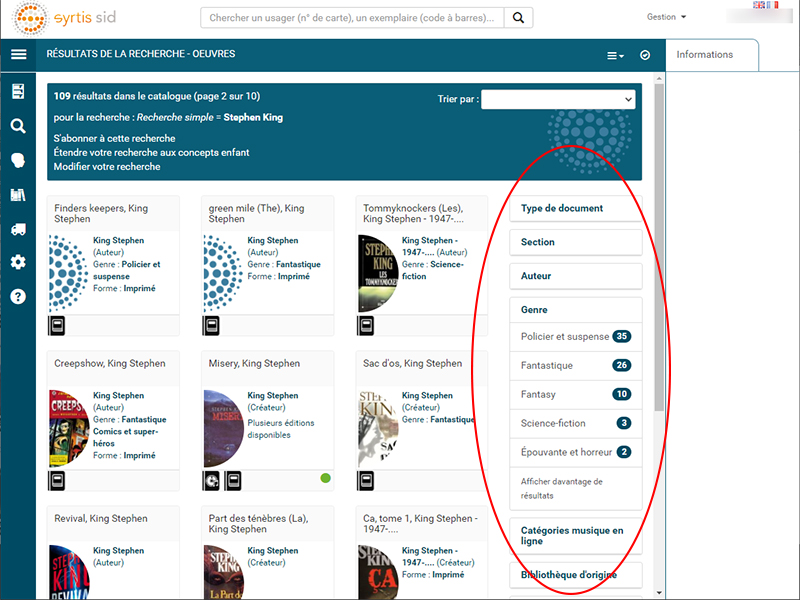This screenshot has height=600, width=800.
Task: Click in the user search field
Action: pyautogui.click(x=352, y=18)
